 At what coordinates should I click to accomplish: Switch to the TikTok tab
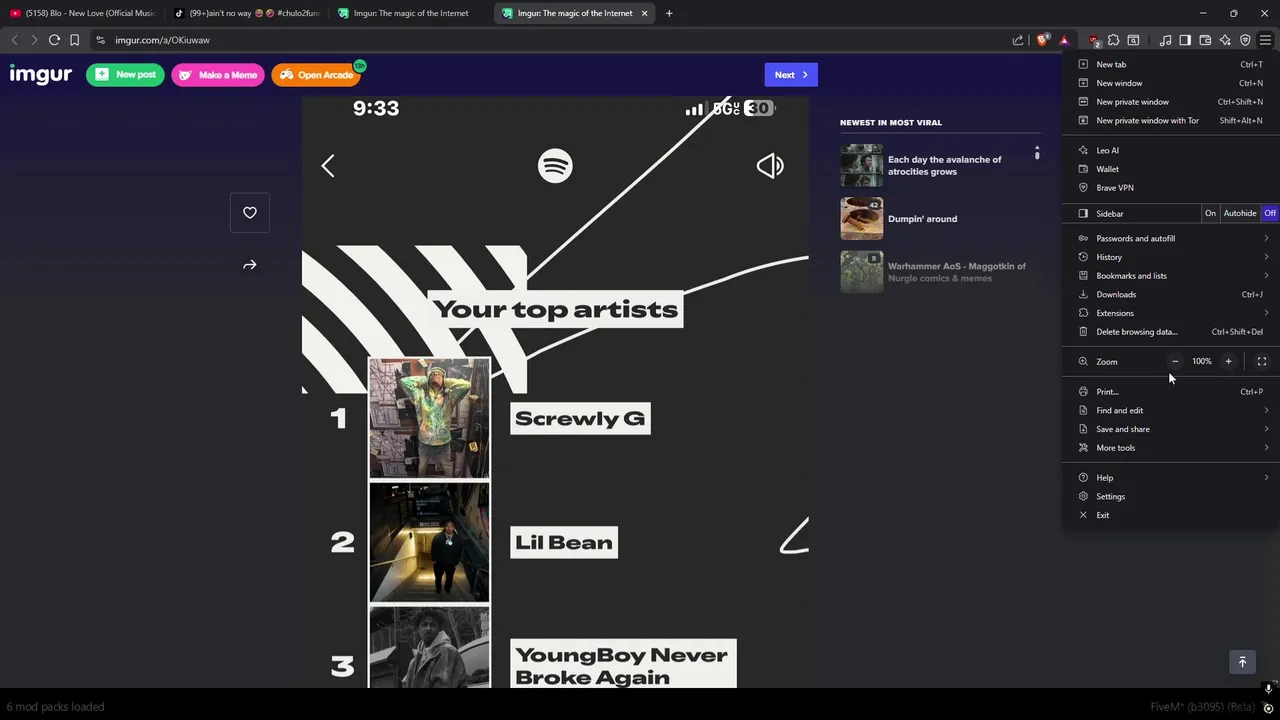point(247,13)
